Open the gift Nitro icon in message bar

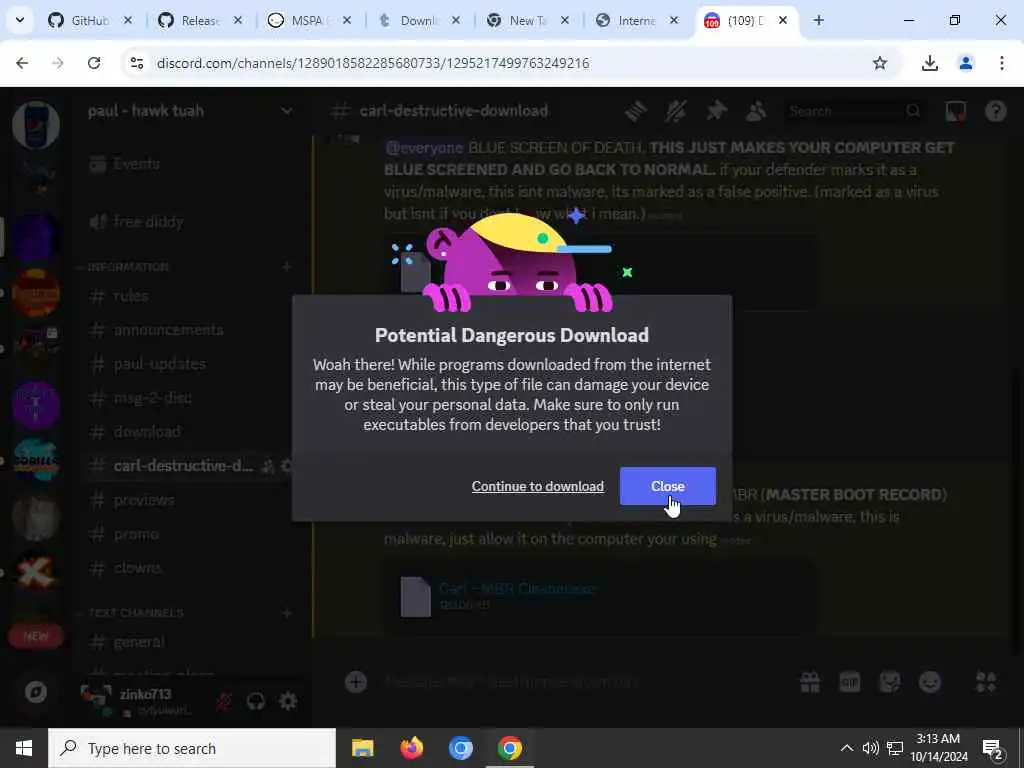point(810,682)
